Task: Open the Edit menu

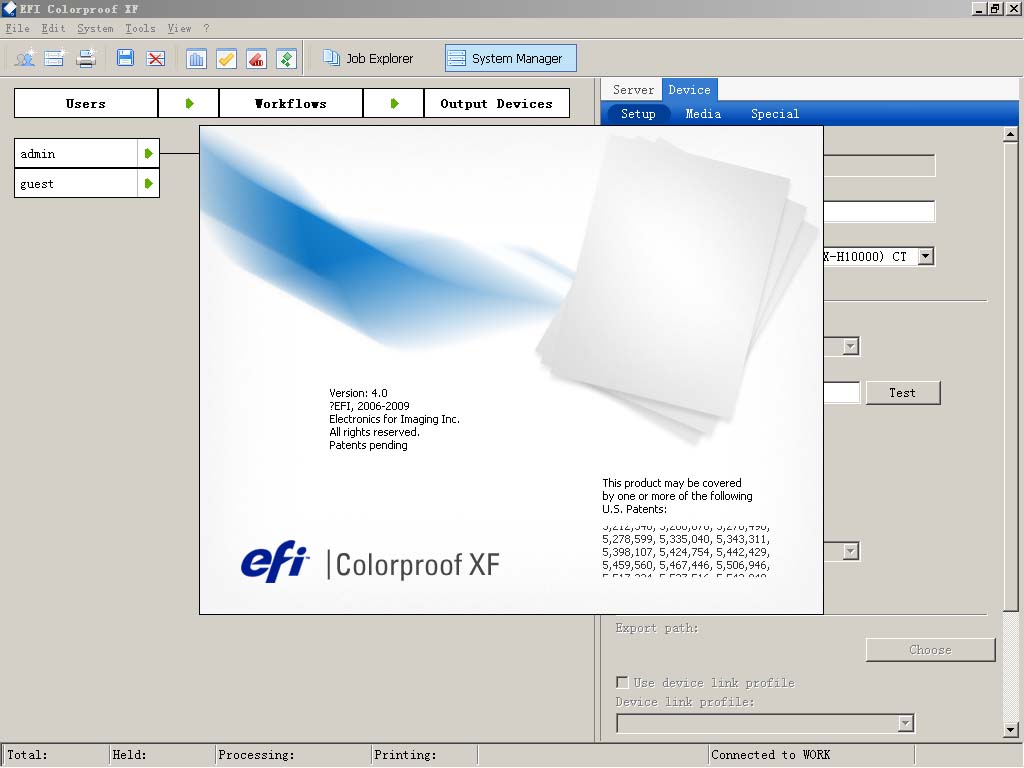Action: click(x=53, y=28)
